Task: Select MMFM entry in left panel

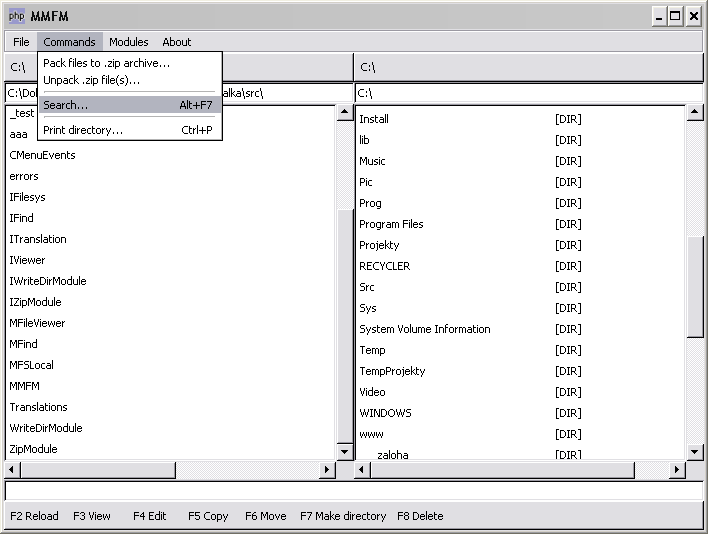Action: click(x=25, y=386)
